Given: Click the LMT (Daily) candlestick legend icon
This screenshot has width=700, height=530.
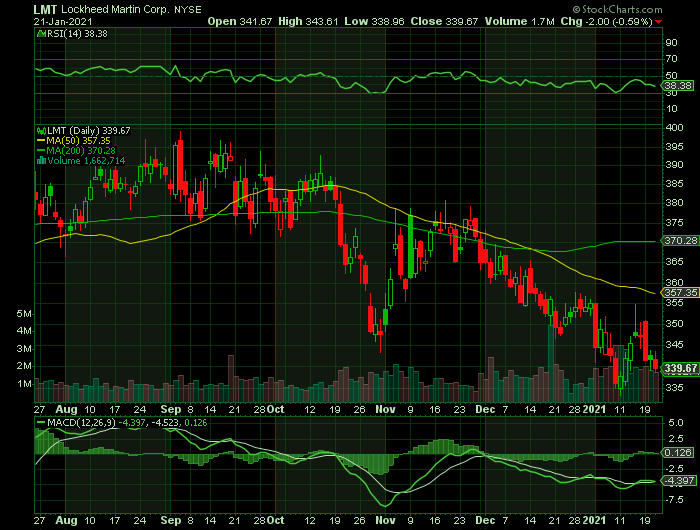Looking at the screenshot, I should 40,129.
